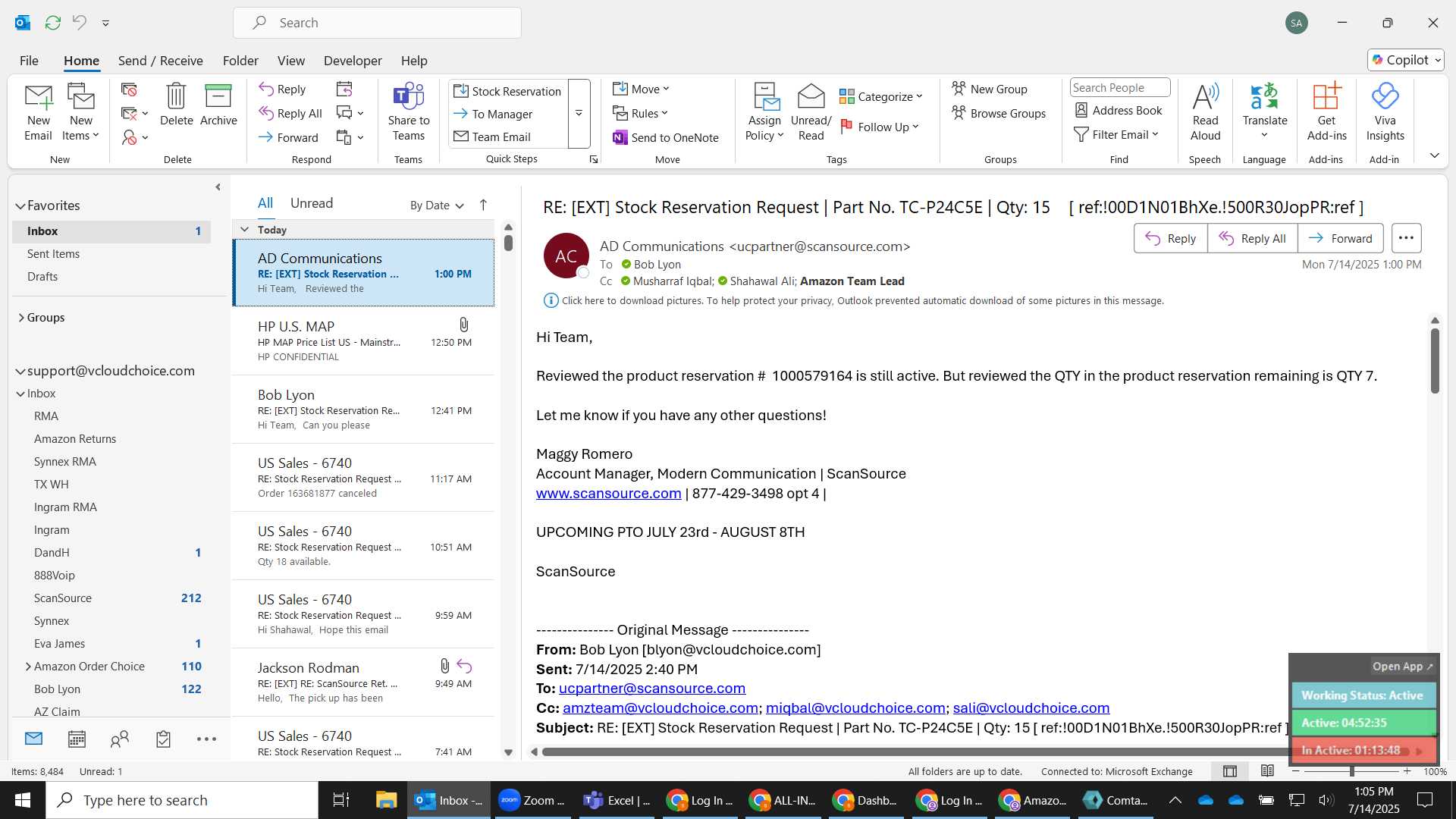Open File Explorer from taskbar
1456x819 pixels.
click(386, 800)
